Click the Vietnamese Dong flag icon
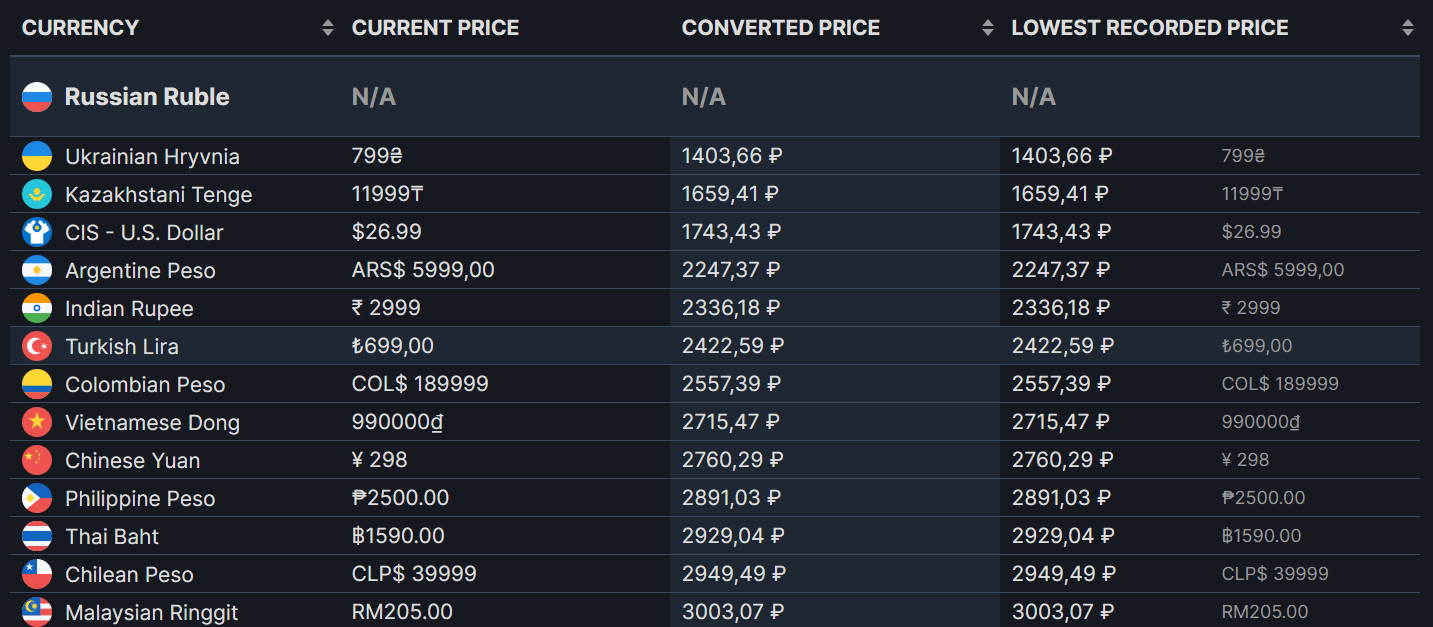Screen dimensions: 1433x627 click(x=37, y=422)
